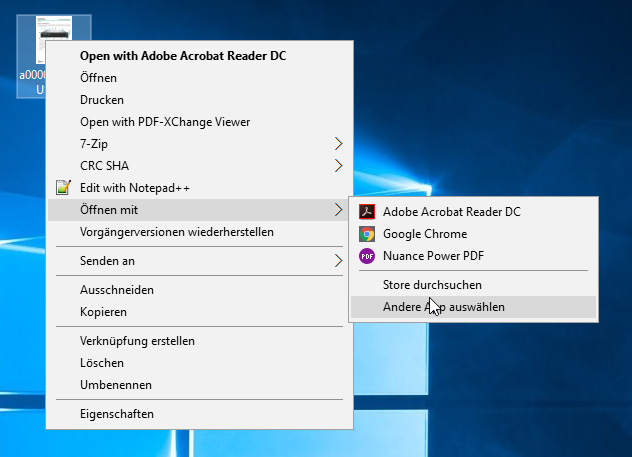Image resolution: width=632 pixels, height=457 pixels.
Task: Choose Open with PDF-XChange Viewer
Action: (200, 122)
